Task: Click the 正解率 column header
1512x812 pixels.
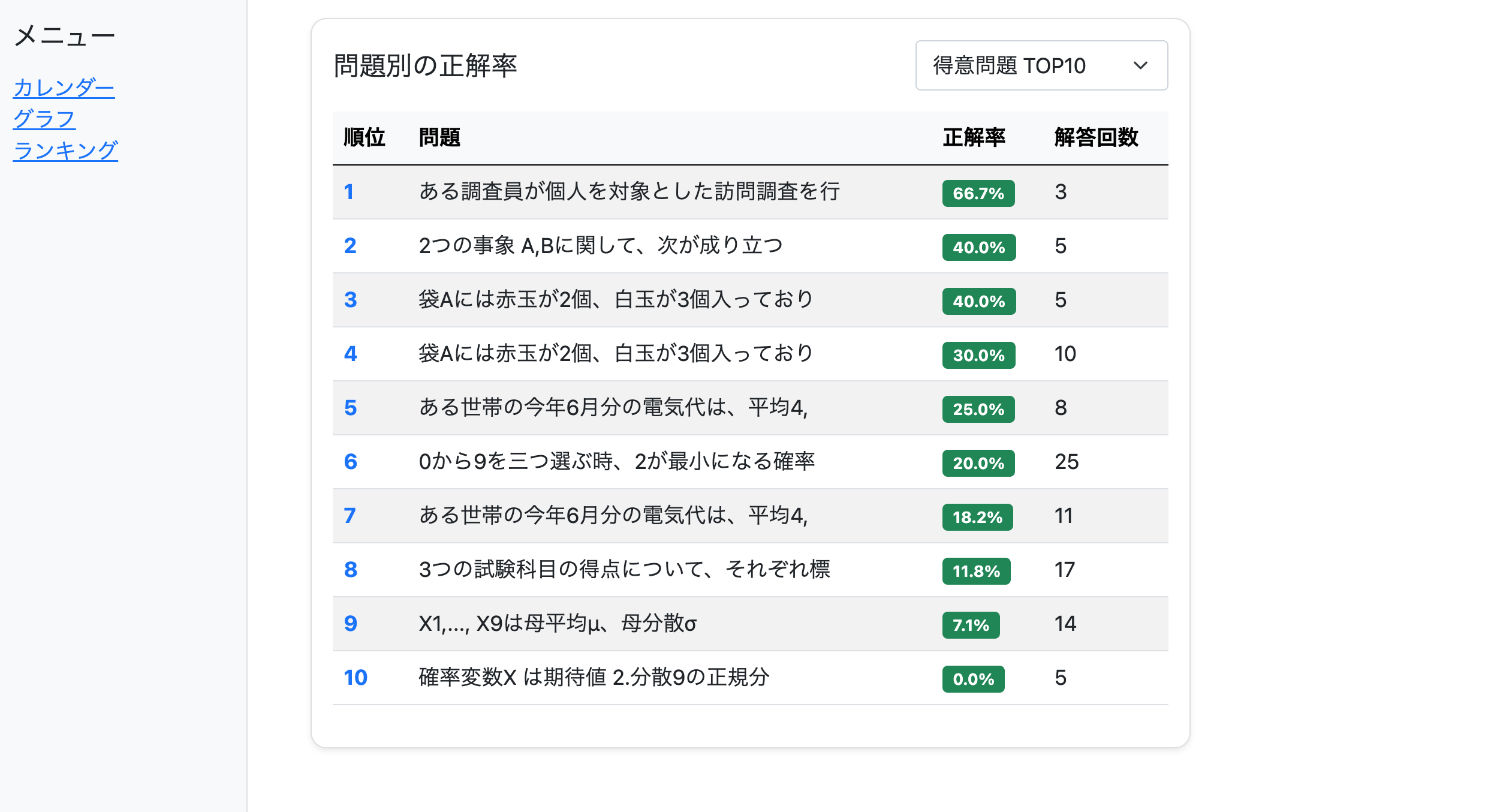Action: pos(974,137)
